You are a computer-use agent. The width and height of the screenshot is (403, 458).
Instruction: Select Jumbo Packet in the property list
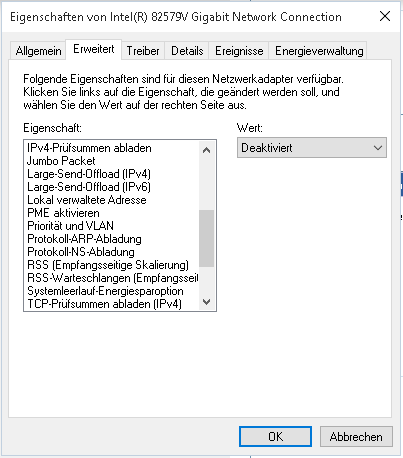(61, 161)
